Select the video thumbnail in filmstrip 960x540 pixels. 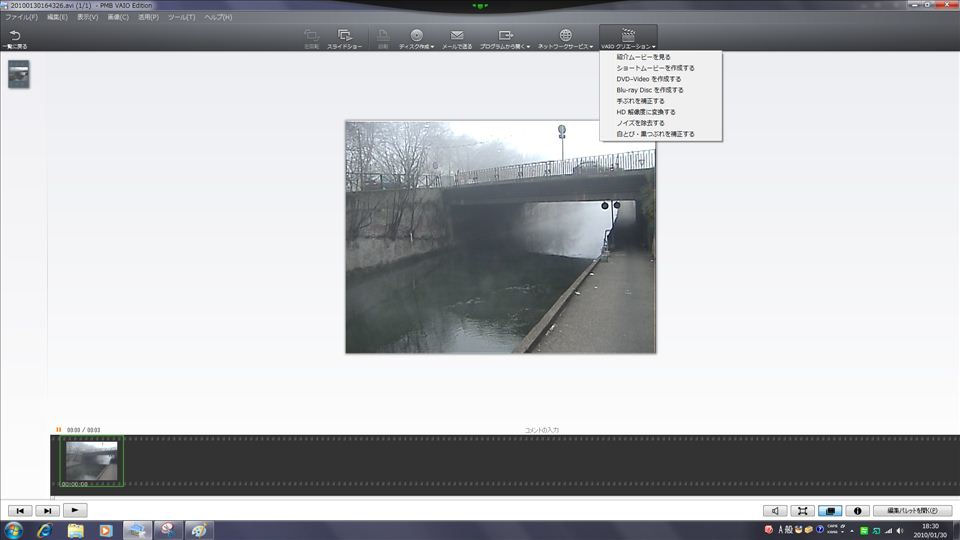coord(91,462)
